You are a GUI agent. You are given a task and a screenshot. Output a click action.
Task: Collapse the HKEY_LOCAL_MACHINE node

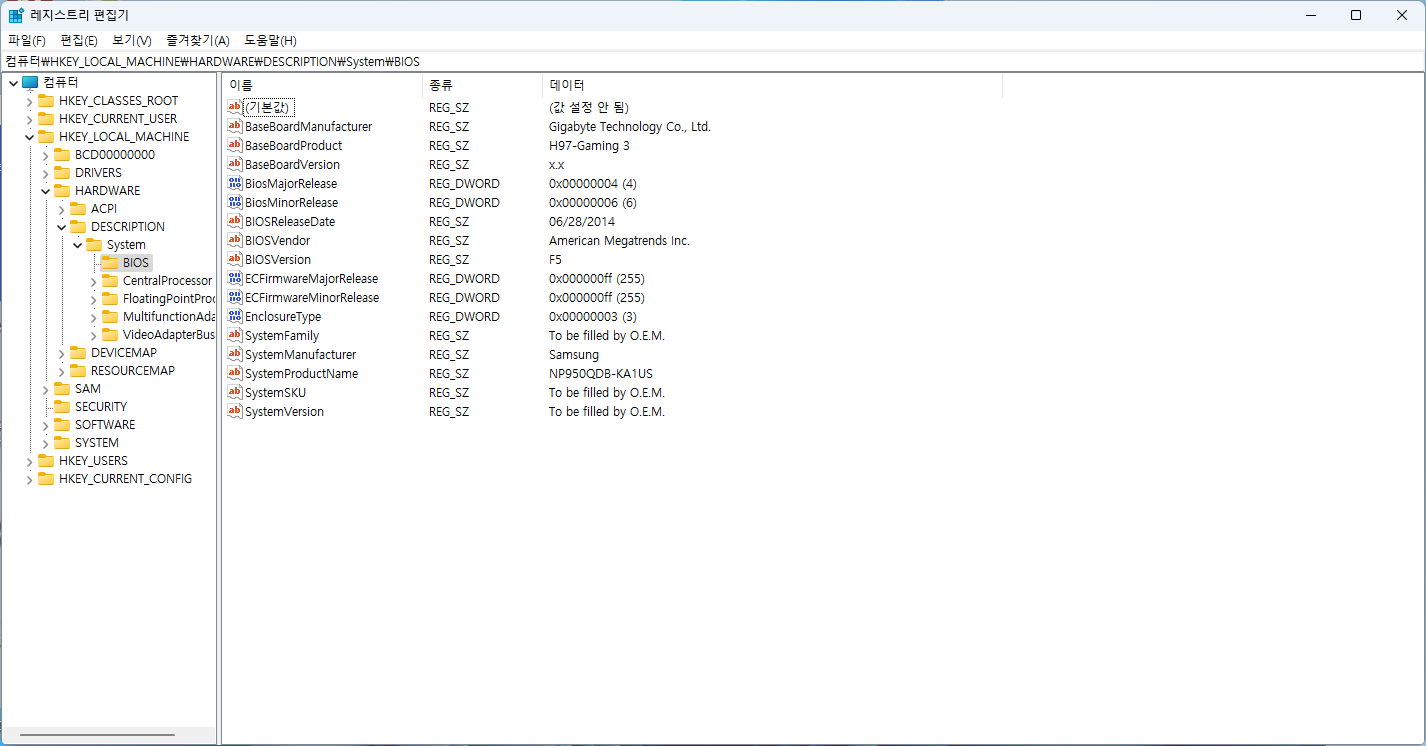(29, 137)
